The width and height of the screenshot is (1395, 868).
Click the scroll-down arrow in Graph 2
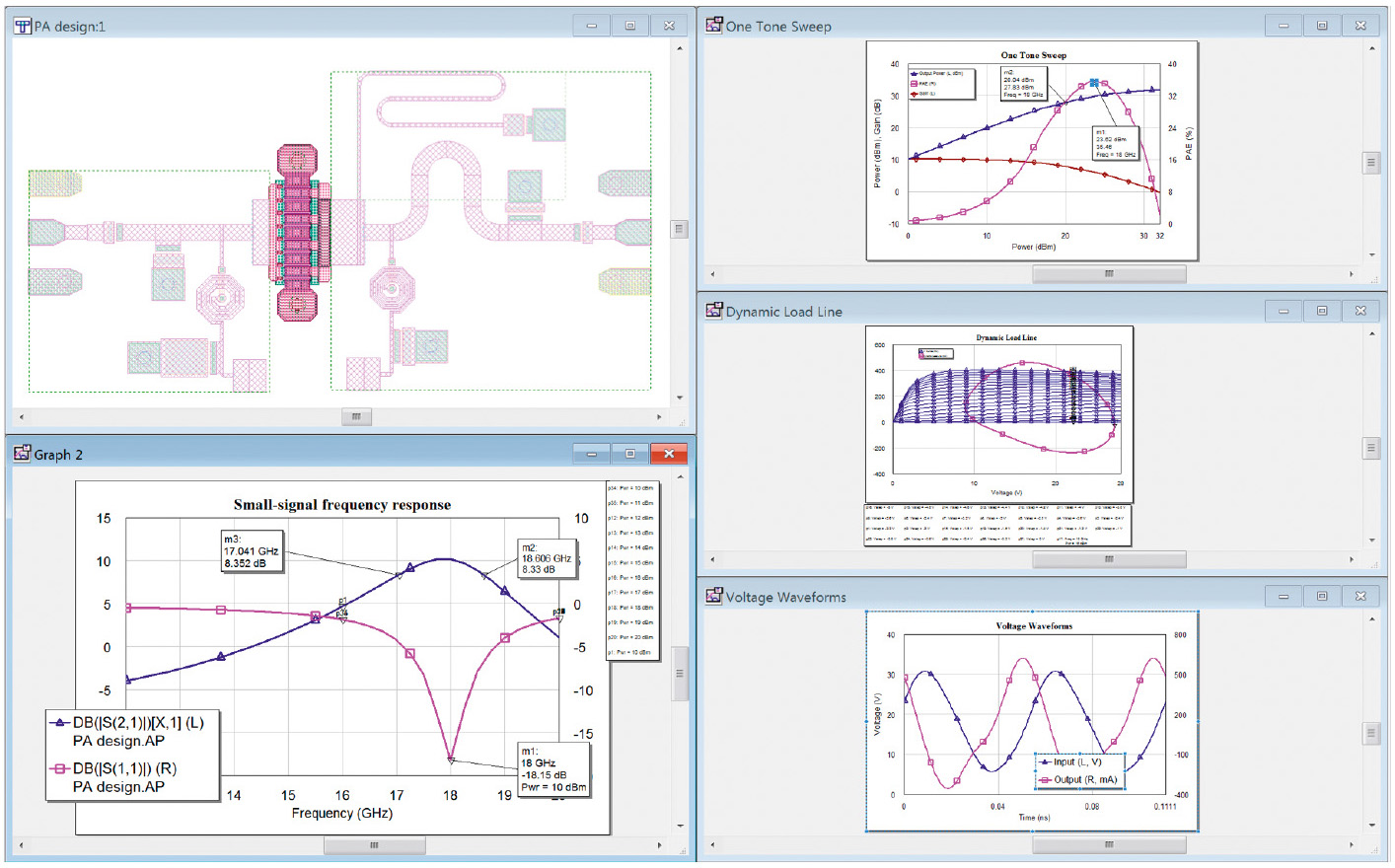coord(679,827)
